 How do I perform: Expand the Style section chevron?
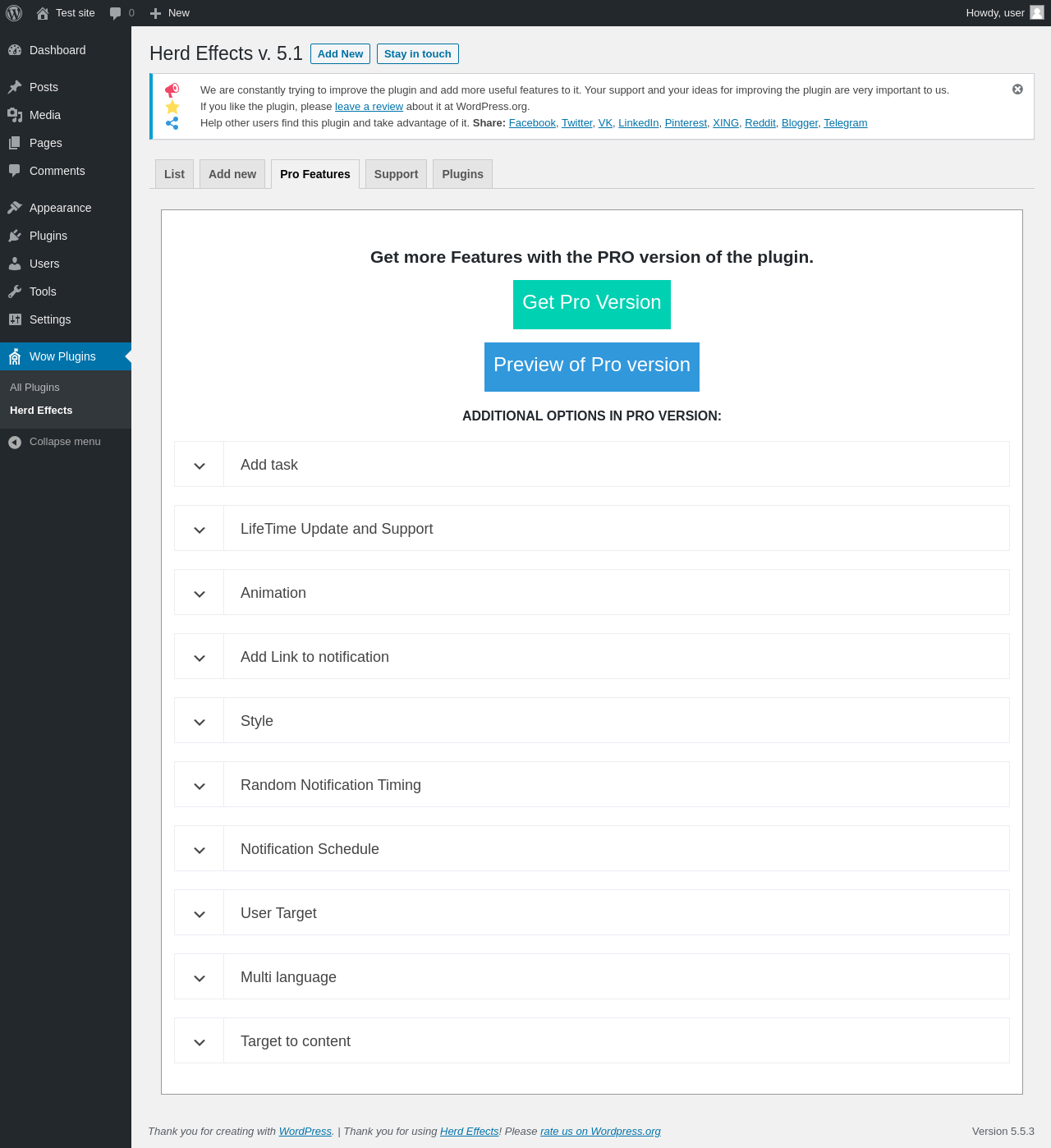click(200, 721)
